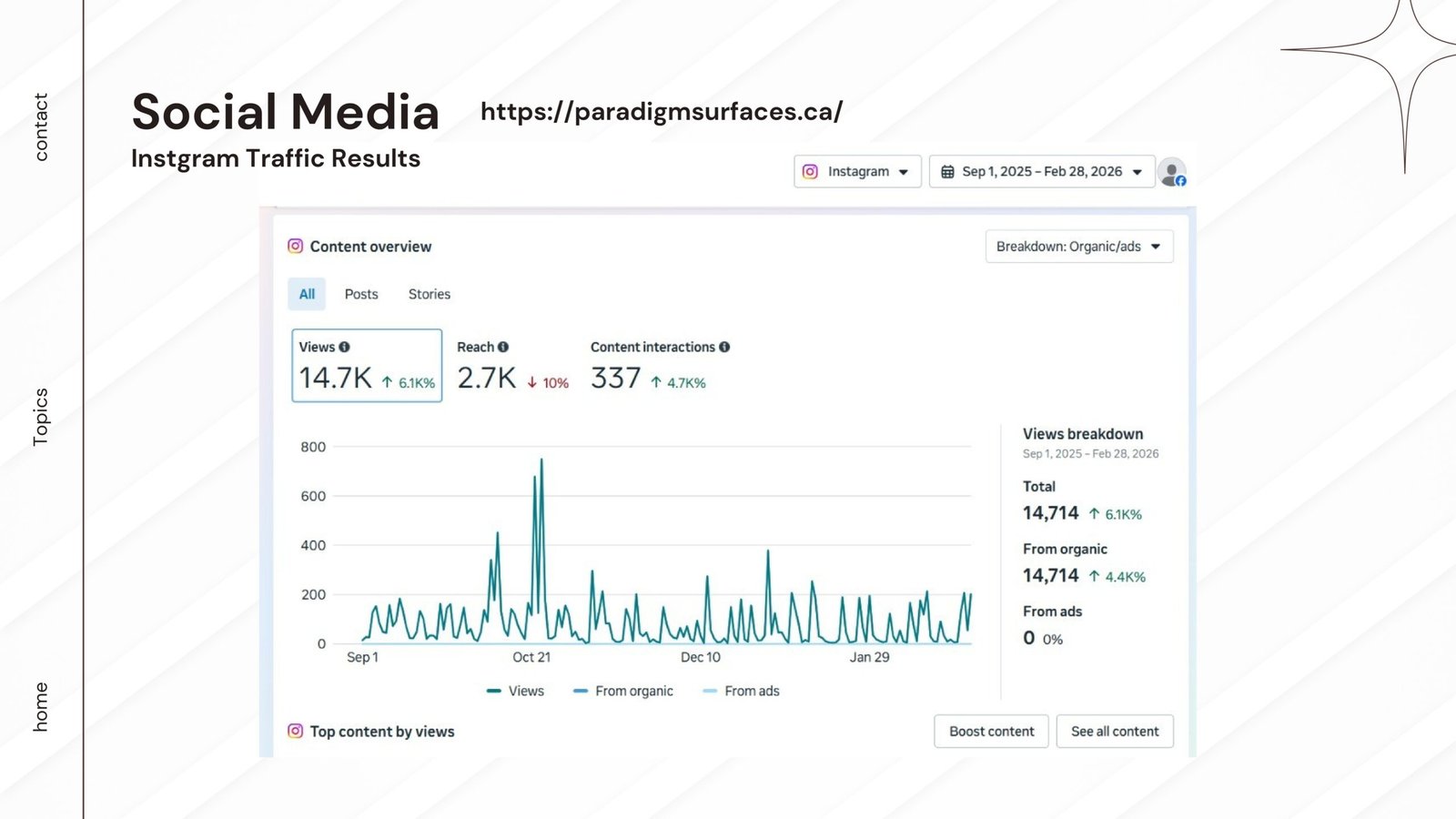Viewport: 1456px width, 819px height.
Task: Open the Sep 1, 2025 – Feb 28, 2026 date range
Action: click(x=1041, y=171)
